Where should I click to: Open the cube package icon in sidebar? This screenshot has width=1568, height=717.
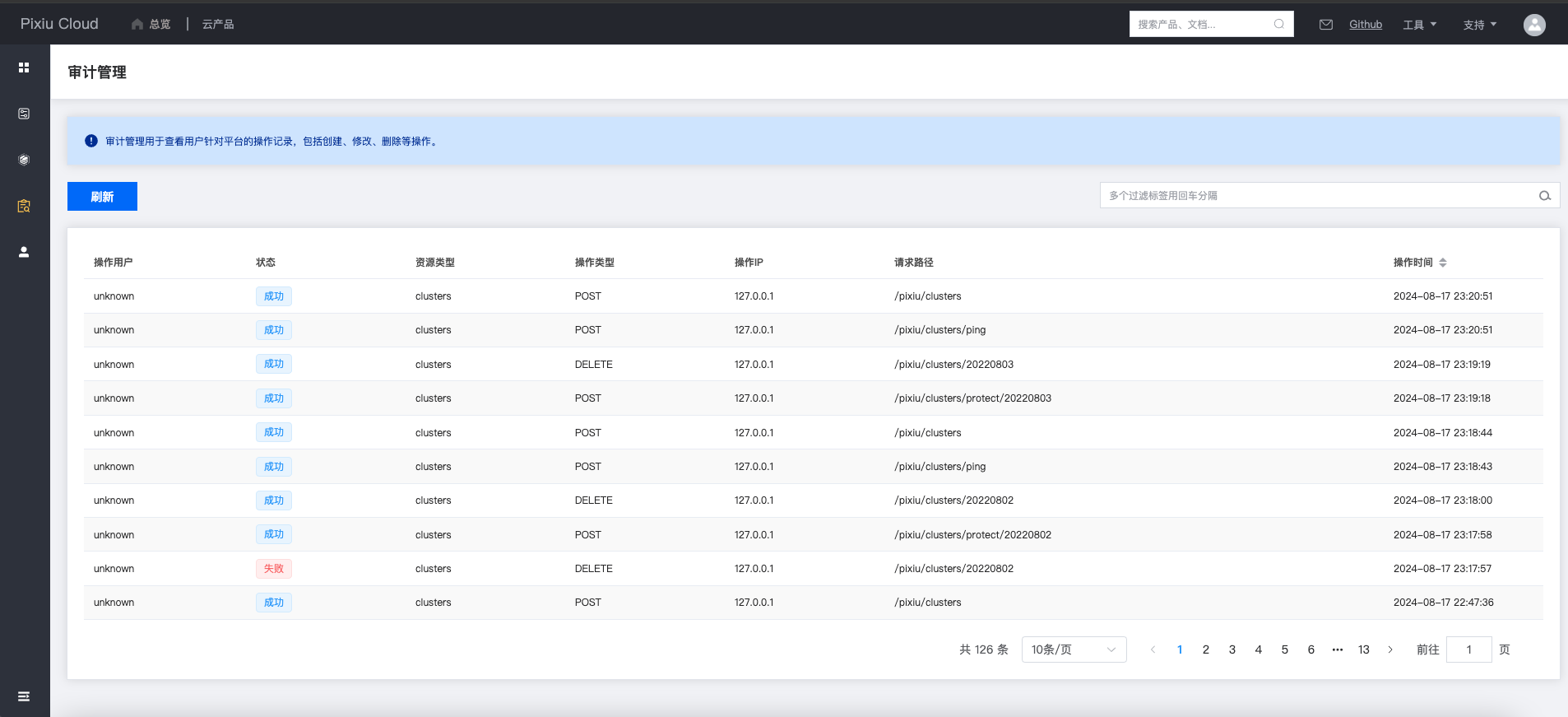24,160
